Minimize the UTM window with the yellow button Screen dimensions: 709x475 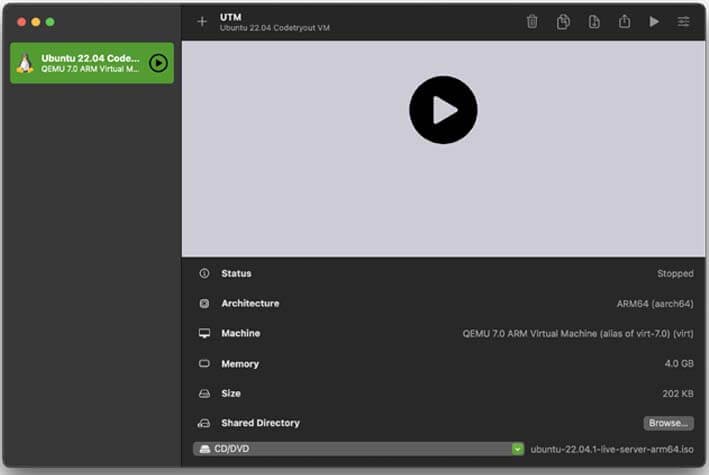coord(36,22)
